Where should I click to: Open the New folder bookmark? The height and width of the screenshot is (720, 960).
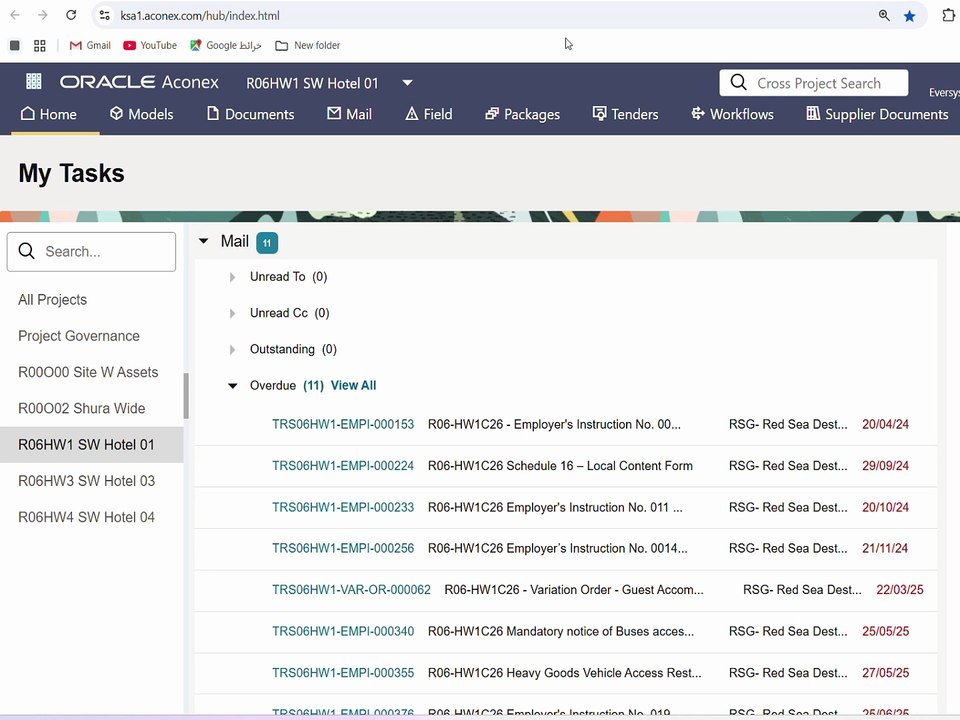[308, 45]
